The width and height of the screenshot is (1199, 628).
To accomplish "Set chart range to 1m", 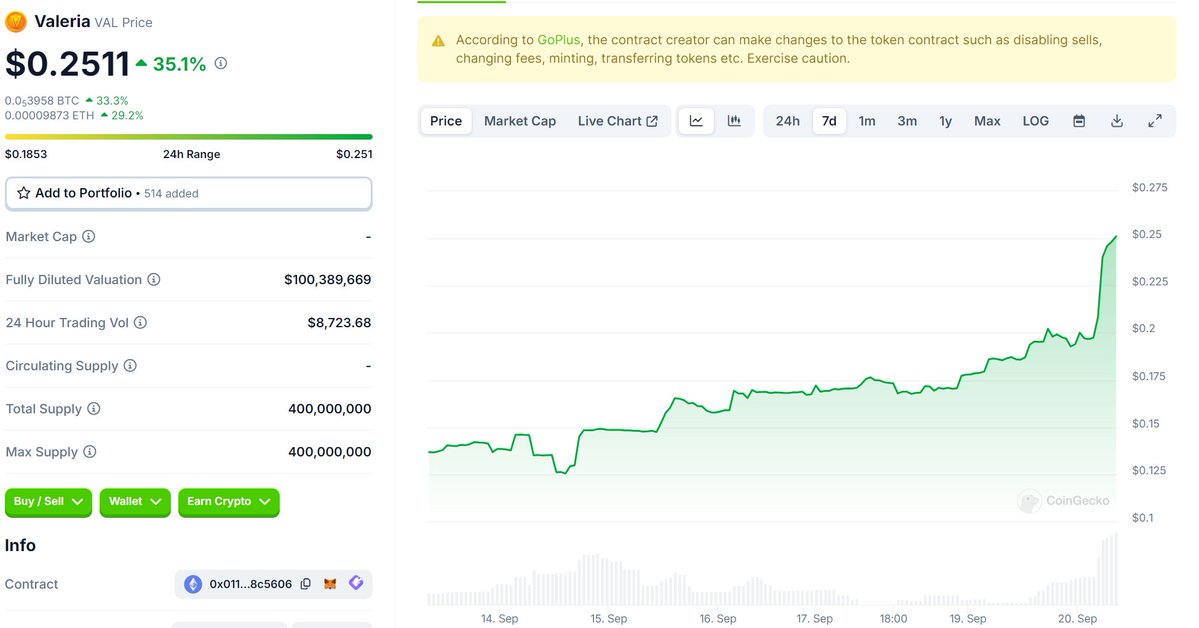I will (x=867, y=121).
